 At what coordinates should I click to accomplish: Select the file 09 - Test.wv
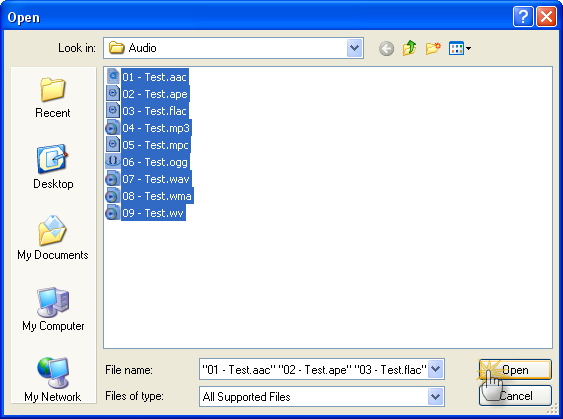click(x=145, y=213)
